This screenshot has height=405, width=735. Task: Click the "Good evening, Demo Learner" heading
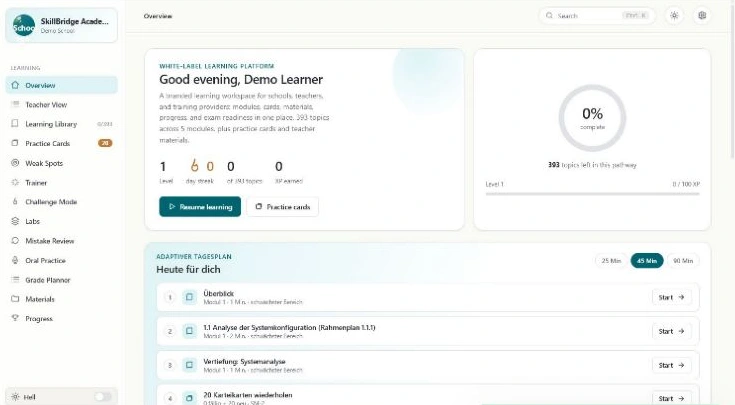coord(241,79)
